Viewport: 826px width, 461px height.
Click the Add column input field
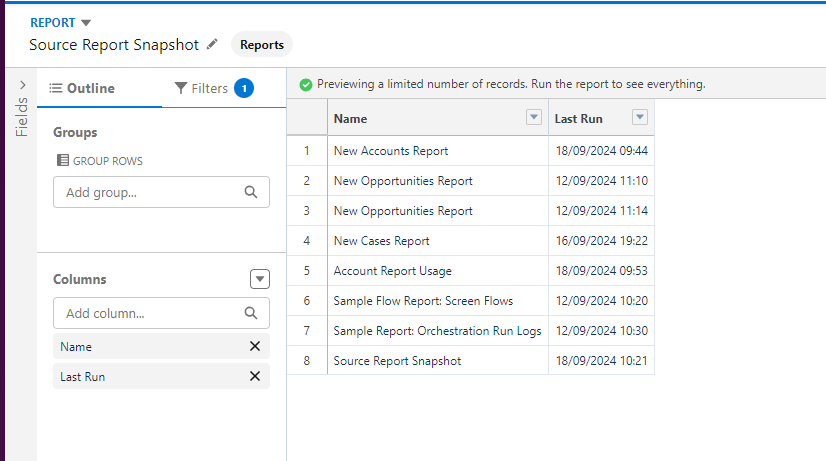click(150, 313)
